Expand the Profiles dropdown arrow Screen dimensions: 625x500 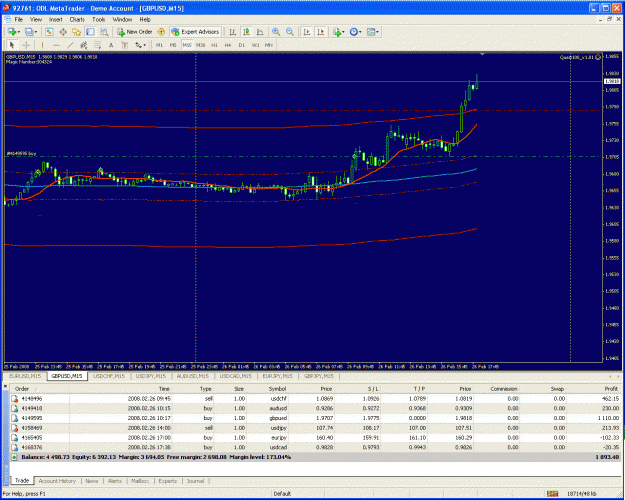[x=36, y=32]
